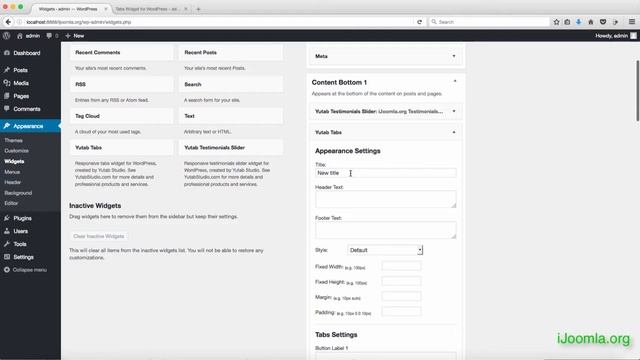640x360 pixels.
Task: Collapse the Yutab Tabs widget arrow
Action: pyautogui.click(x=454, y=133)
